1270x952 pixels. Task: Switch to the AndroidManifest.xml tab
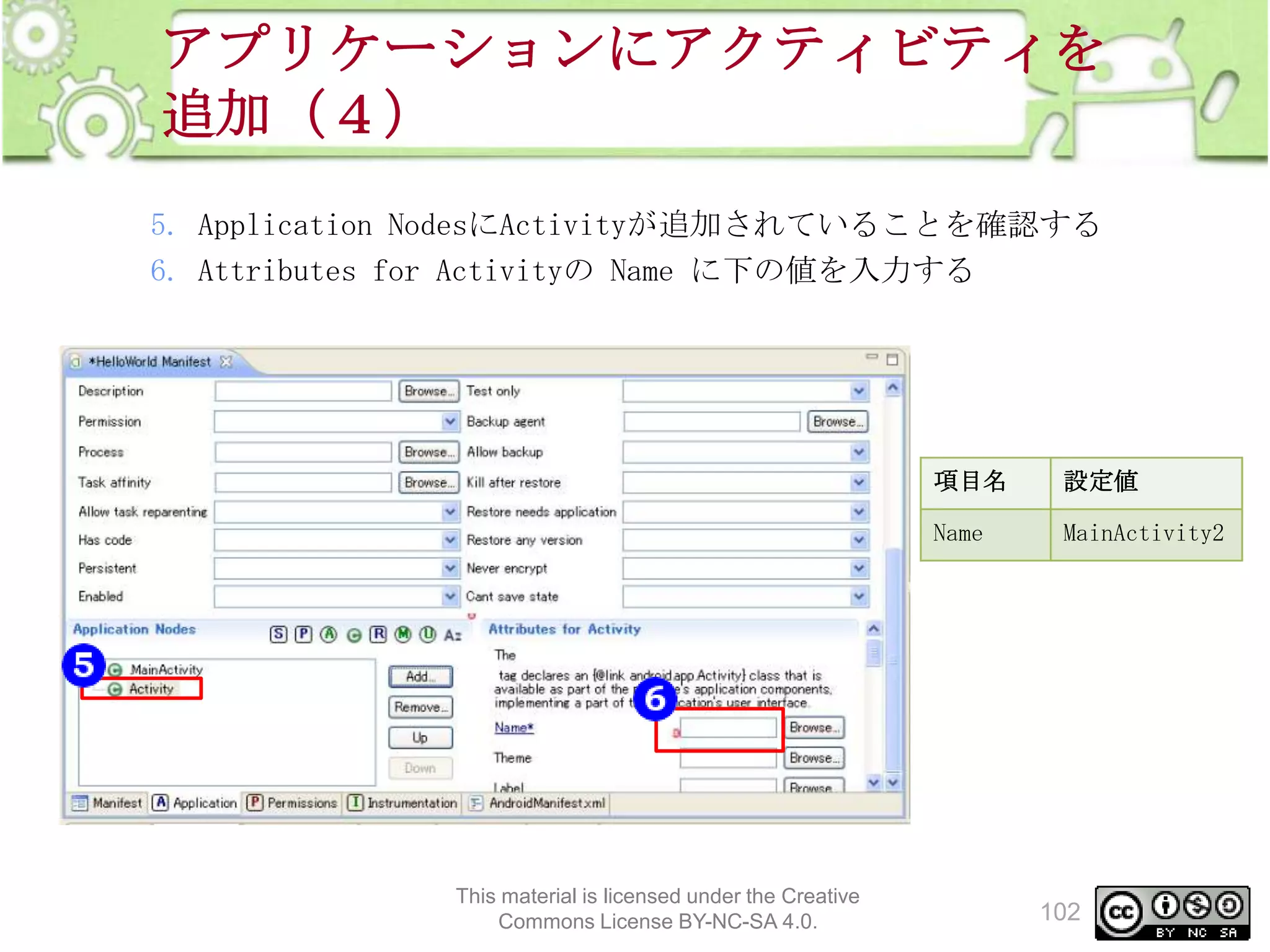click(x=537, y=803)
